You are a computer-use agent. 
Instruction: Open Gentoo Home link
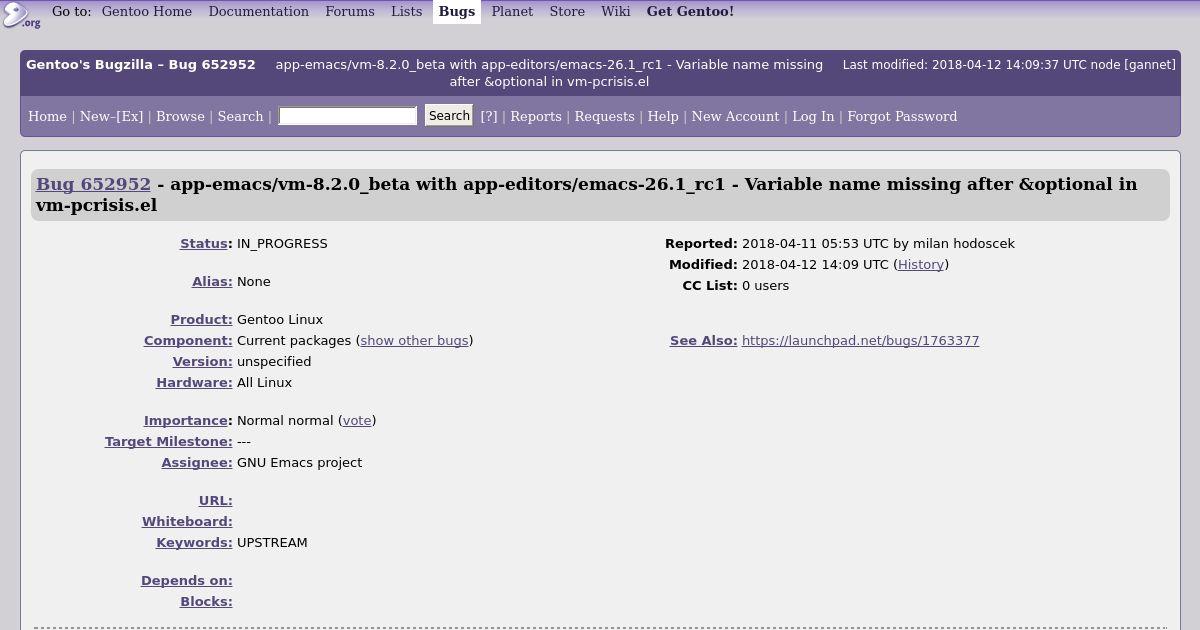coord(147,12)
